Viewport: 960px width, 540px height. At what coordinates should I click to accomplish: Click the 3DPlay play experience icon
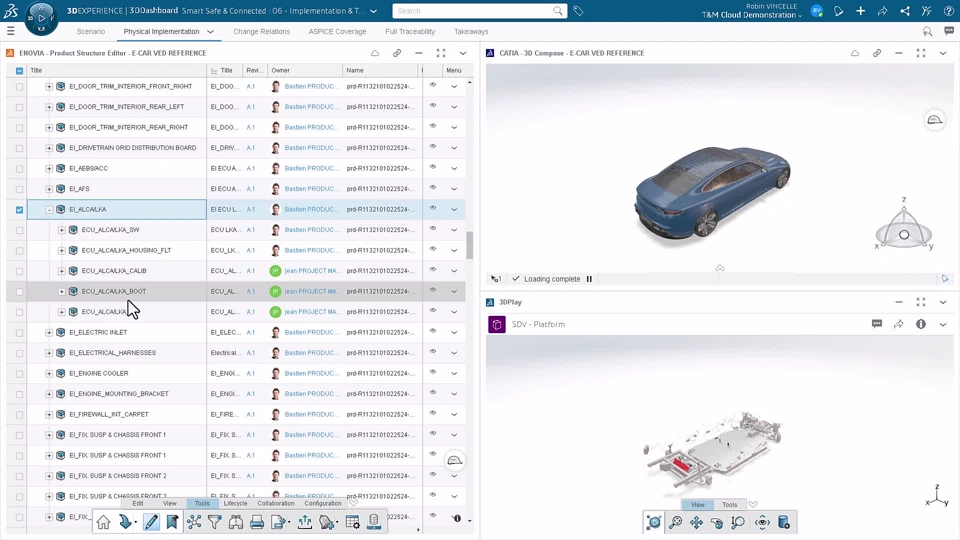(653, 522)
